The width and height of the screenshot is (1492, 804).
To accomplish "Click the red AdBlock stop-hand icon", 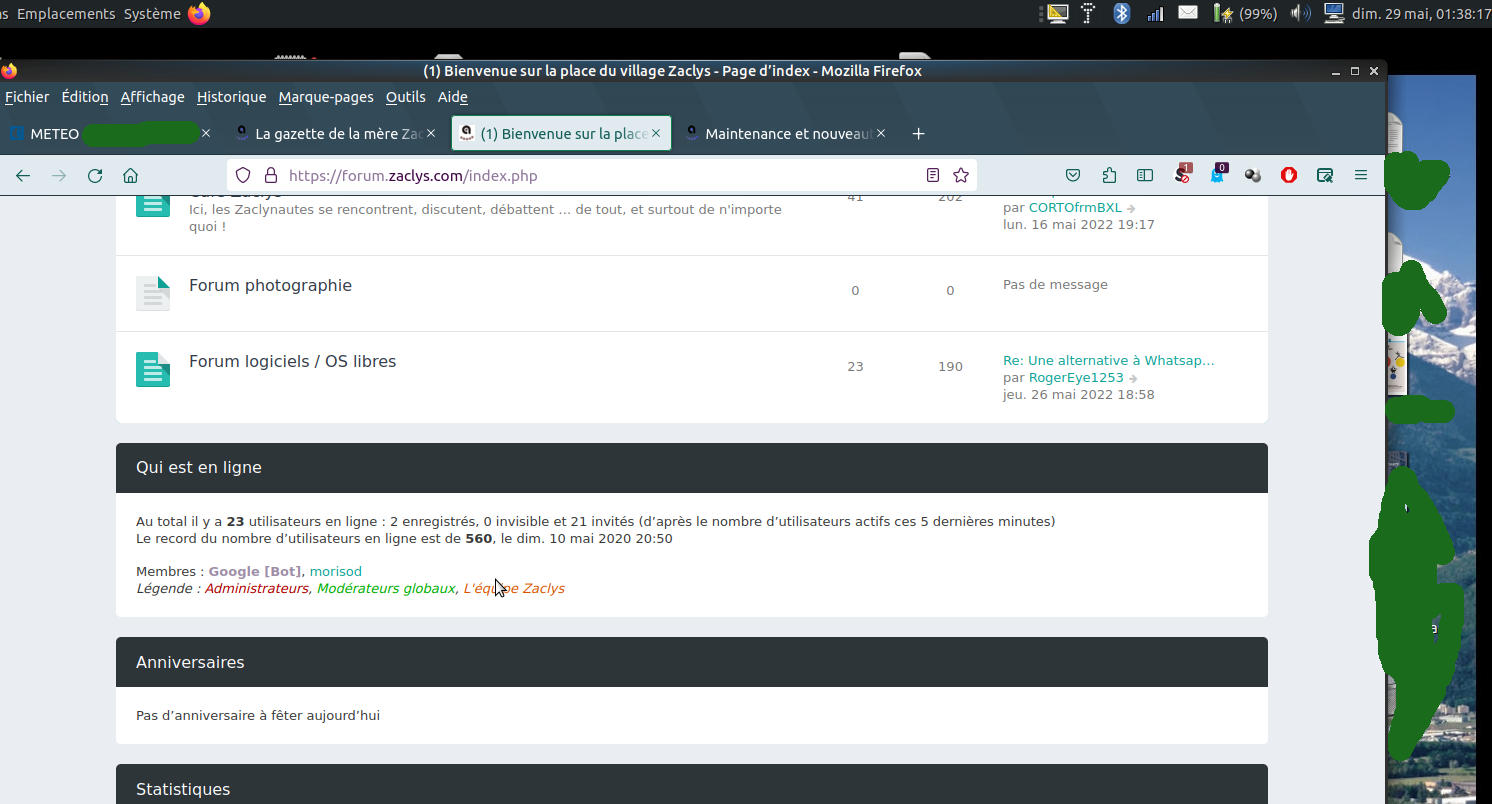I will click(1289, 176).
